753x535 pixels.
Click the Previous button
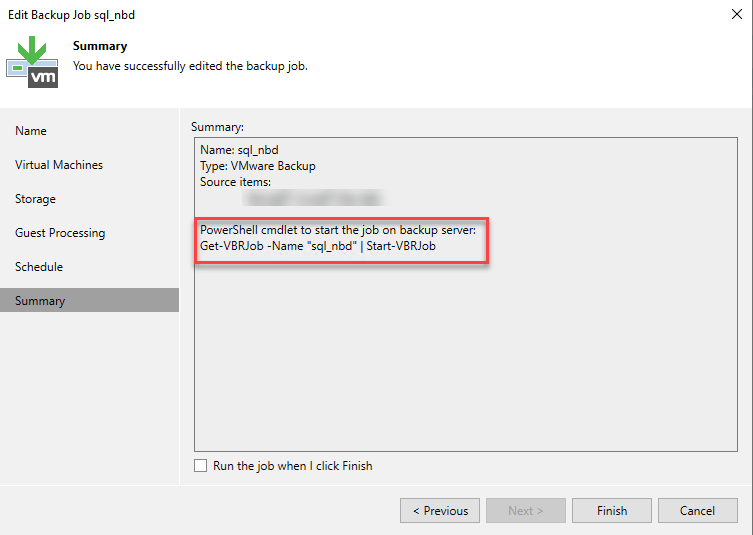click(440, 511)
